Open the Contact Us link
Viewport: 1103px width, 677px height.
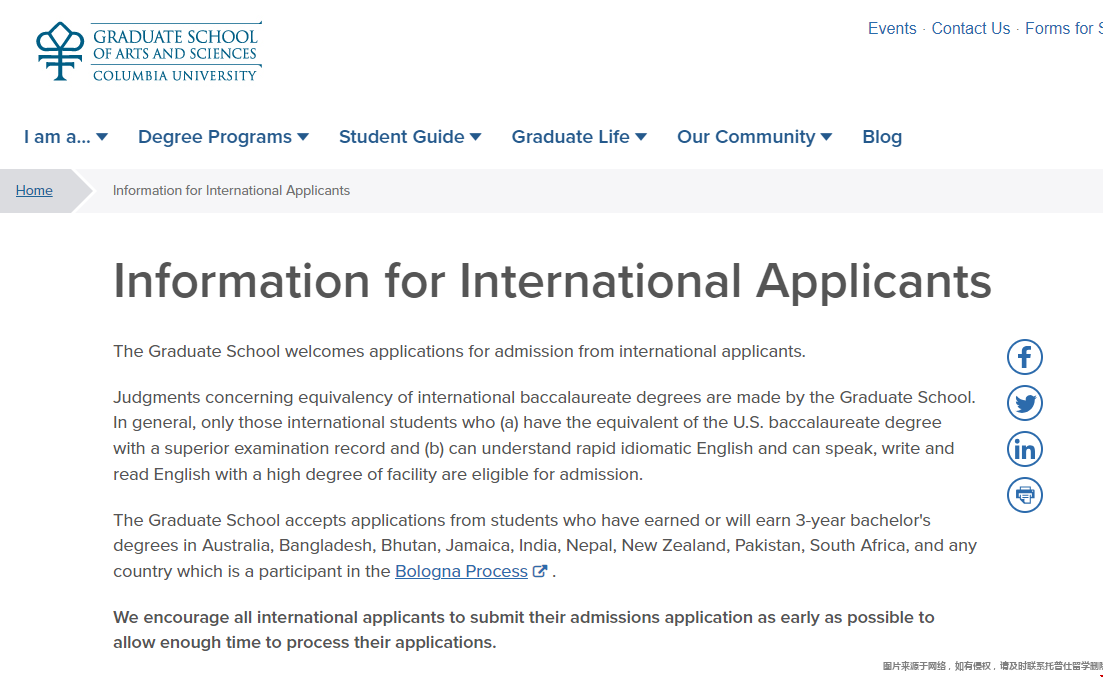[971, 29]
